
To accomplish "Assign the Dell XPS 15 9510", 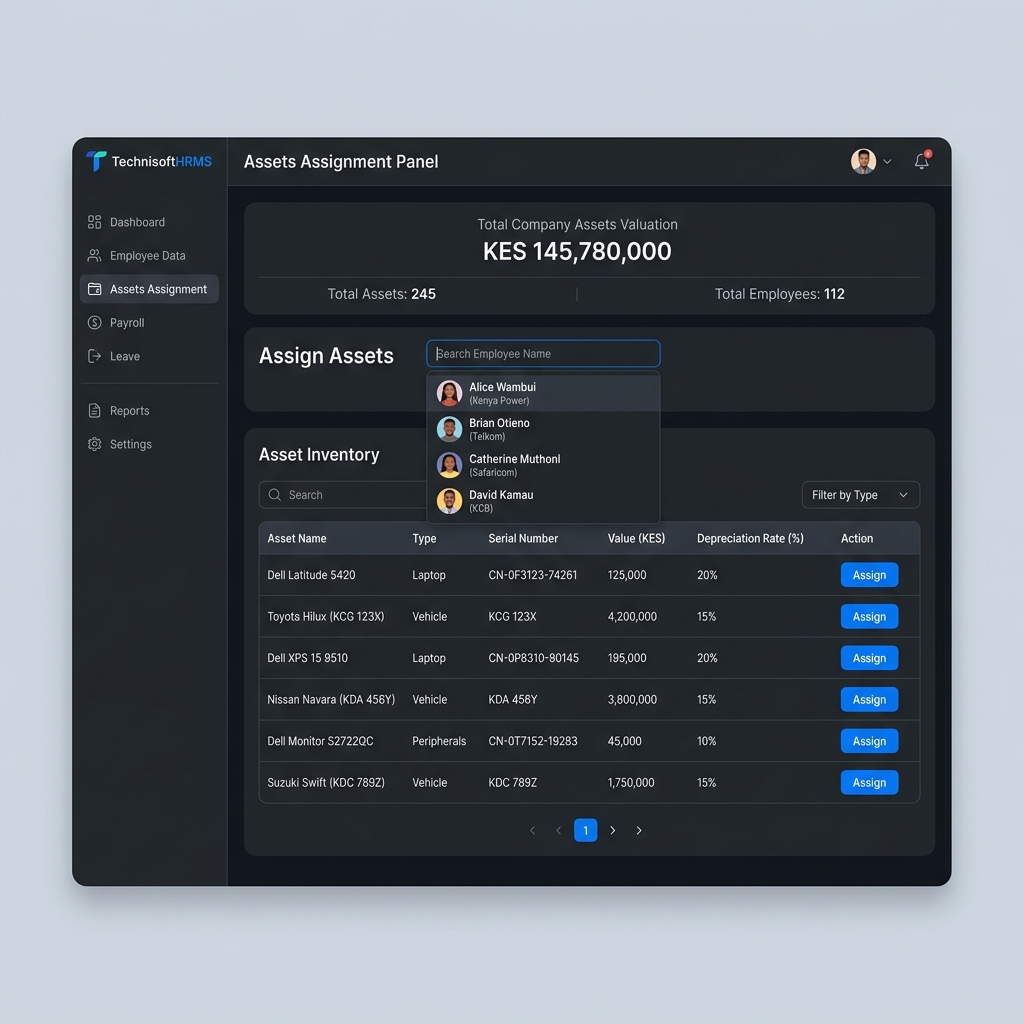I will (869, 658).
